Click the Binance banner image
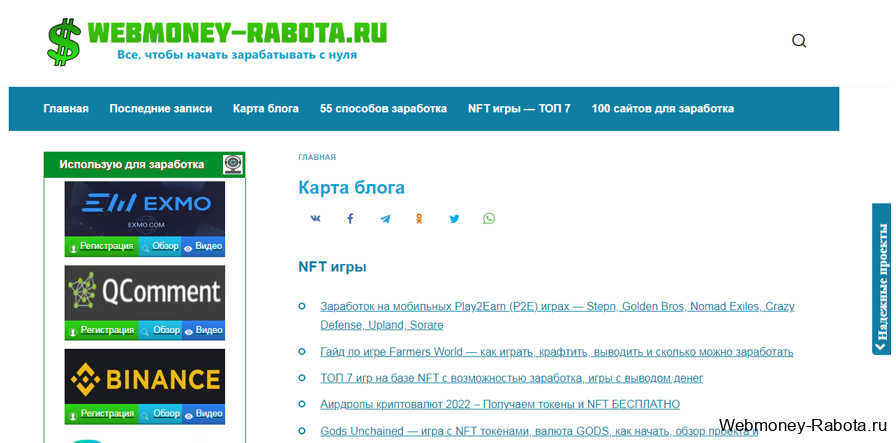The image size is (896, 443). point(145,376)
